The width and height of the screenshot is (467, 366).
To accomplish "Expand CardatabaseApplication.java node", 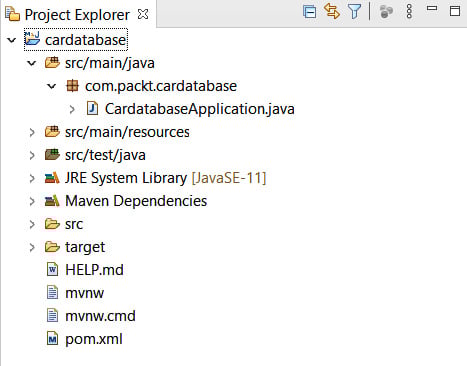I will (72, 109).
